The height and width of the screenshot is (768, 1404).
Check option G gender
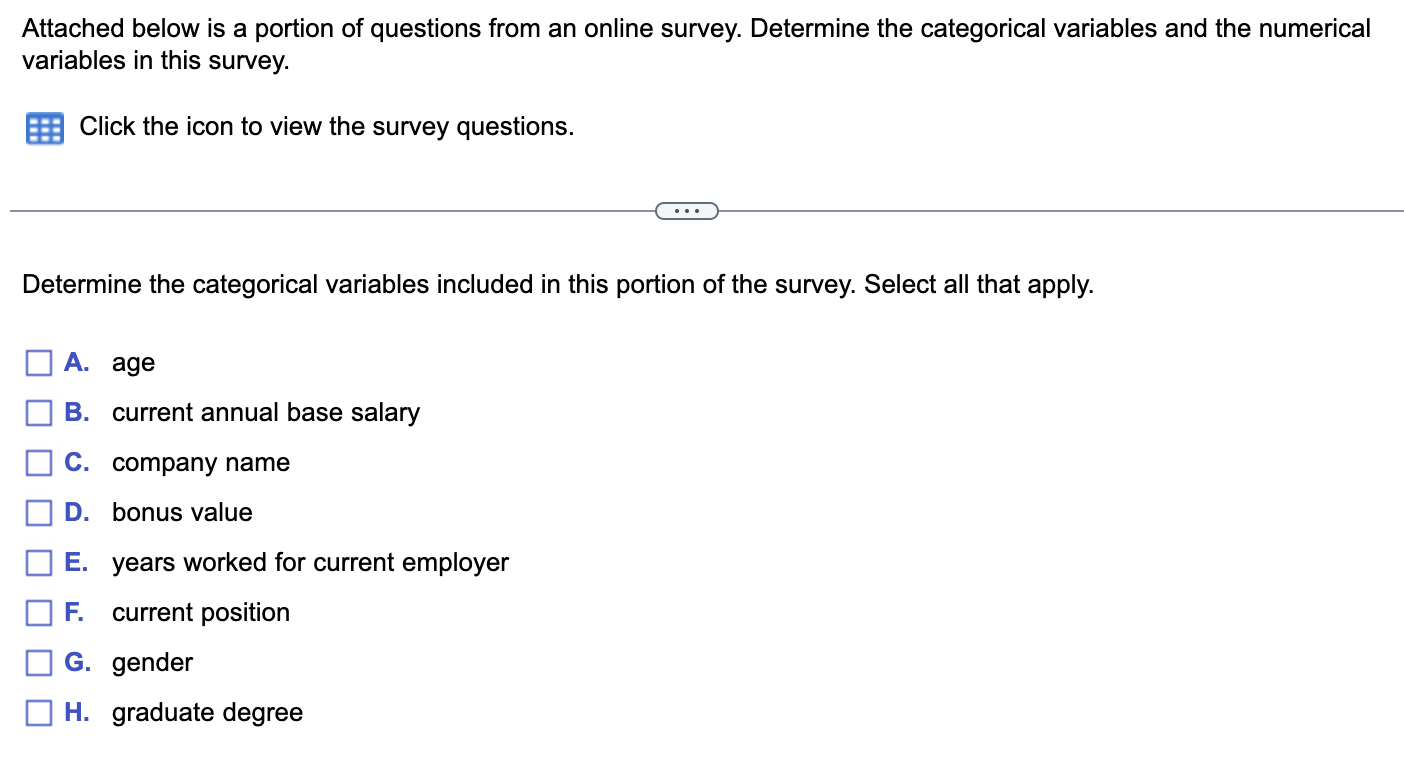38,662
